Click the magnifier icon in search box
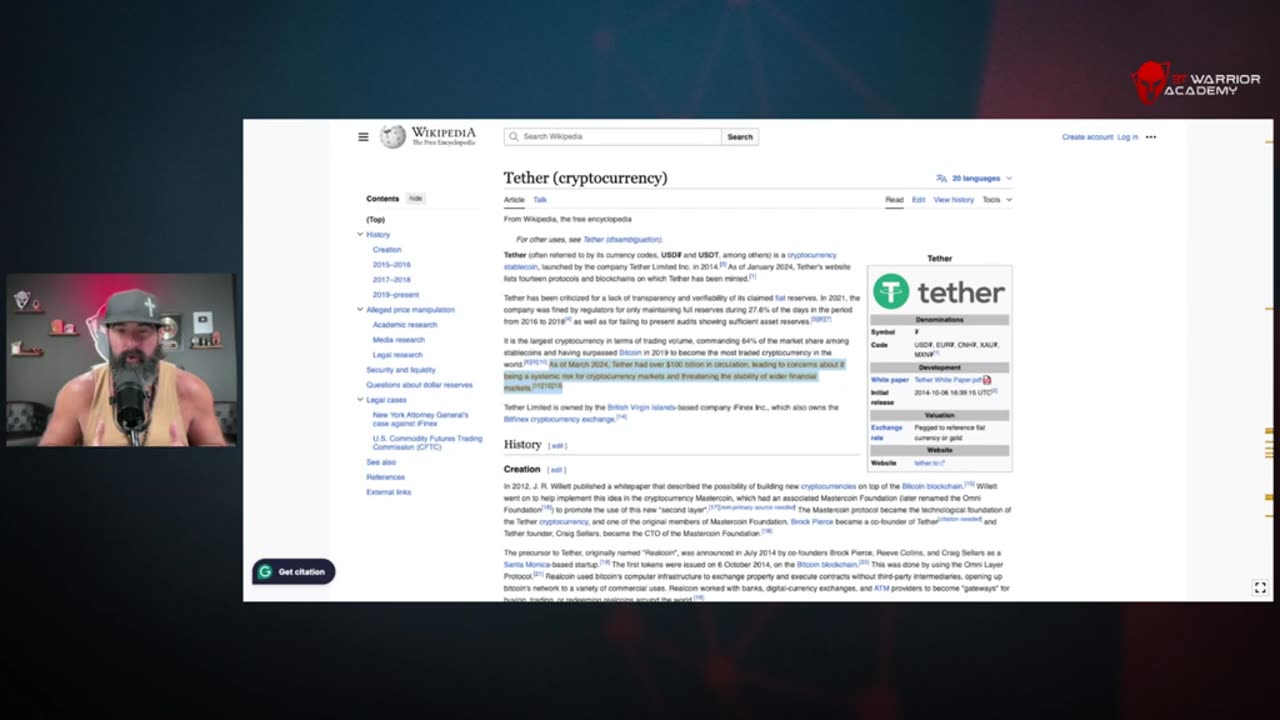1280x720 pixels. click(514, 137)
